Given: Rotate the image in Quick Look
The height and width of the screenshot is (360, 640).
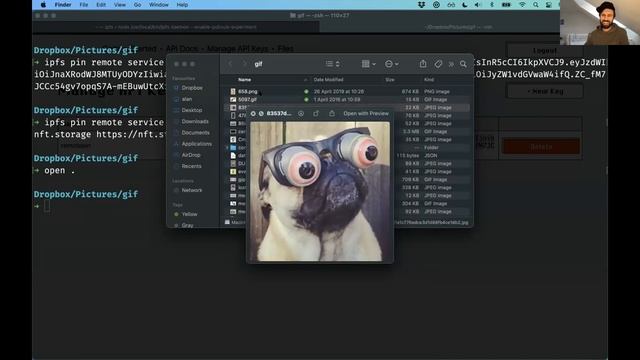Looking at the screenshot, I should (x=316, y=113).
